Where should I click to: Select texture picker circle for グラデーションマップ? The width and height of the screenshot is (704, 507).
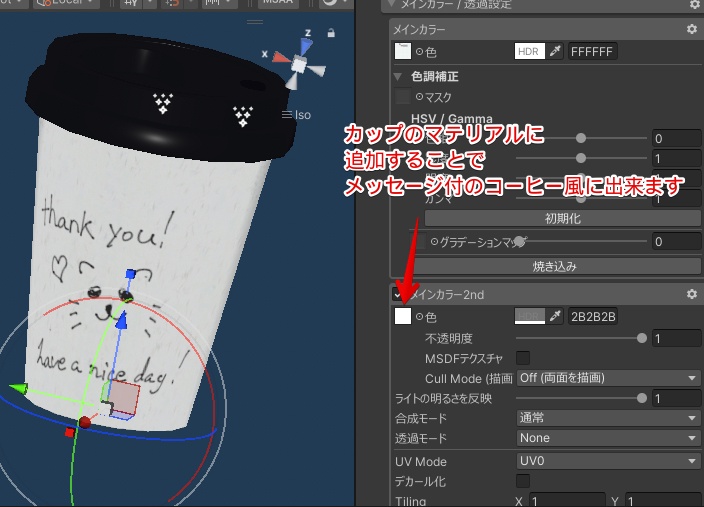434,242
